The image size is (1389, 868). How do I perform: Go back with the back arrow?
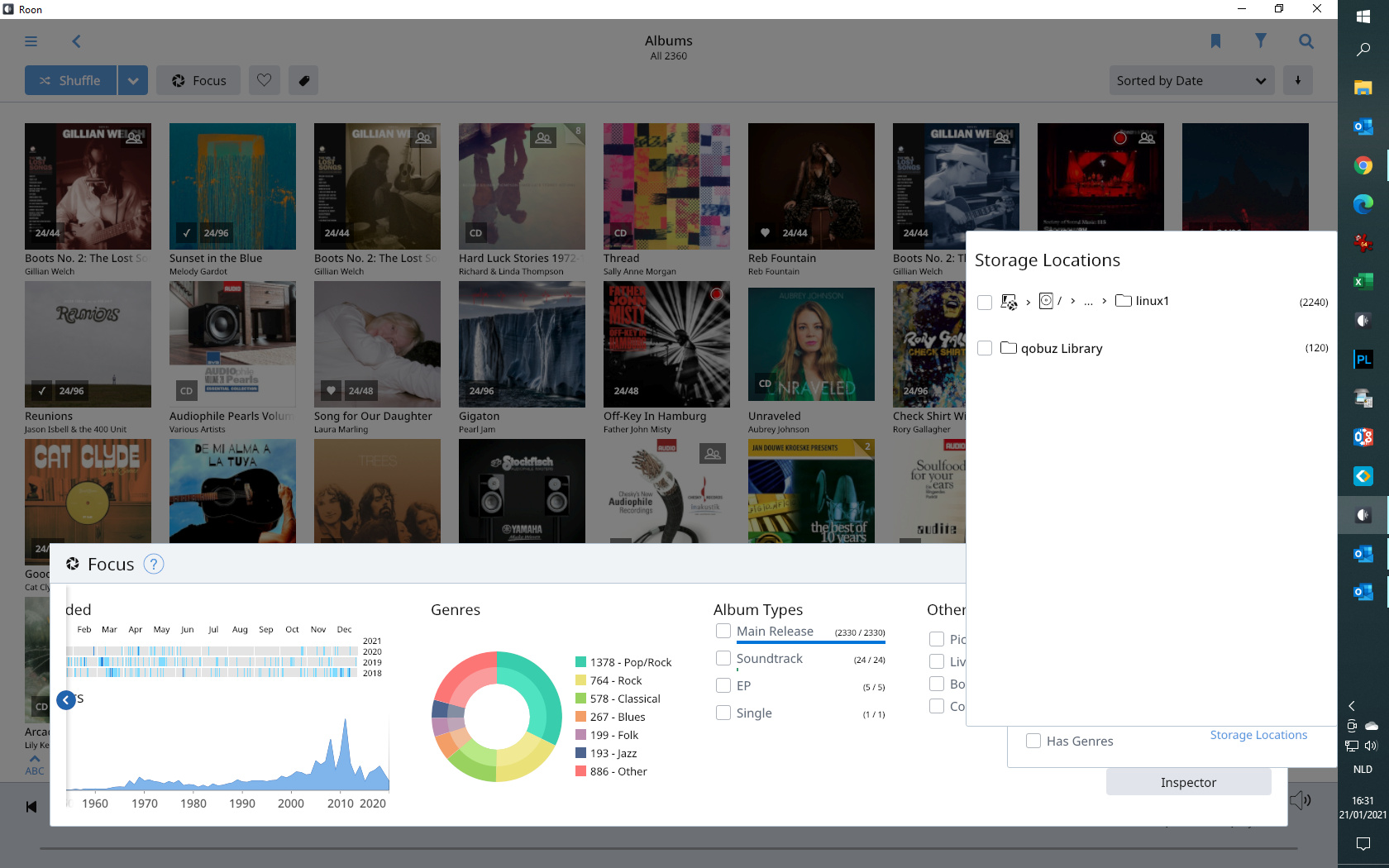click(76, 41)
